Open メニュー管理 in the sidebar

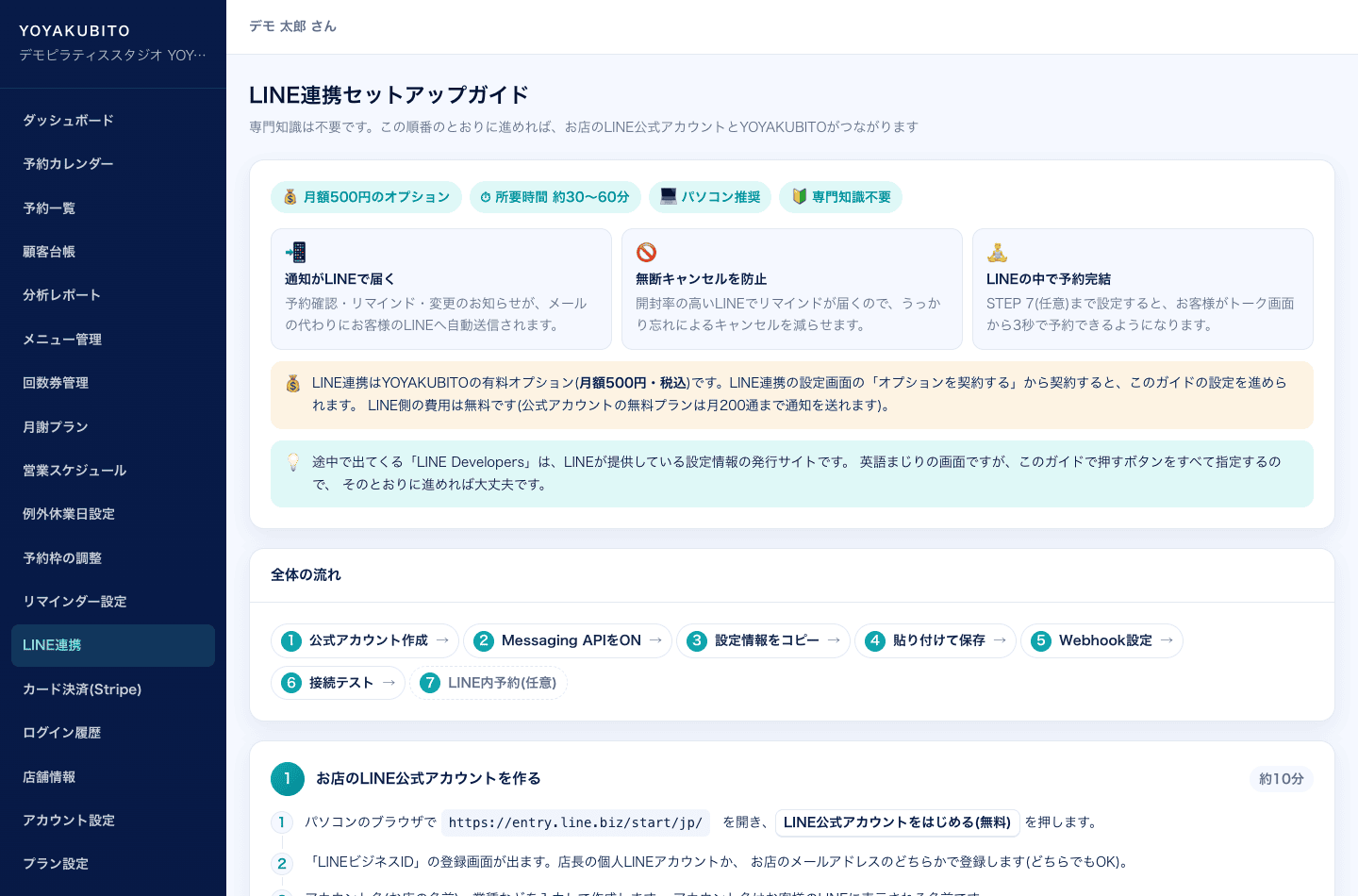click(113, 340)
